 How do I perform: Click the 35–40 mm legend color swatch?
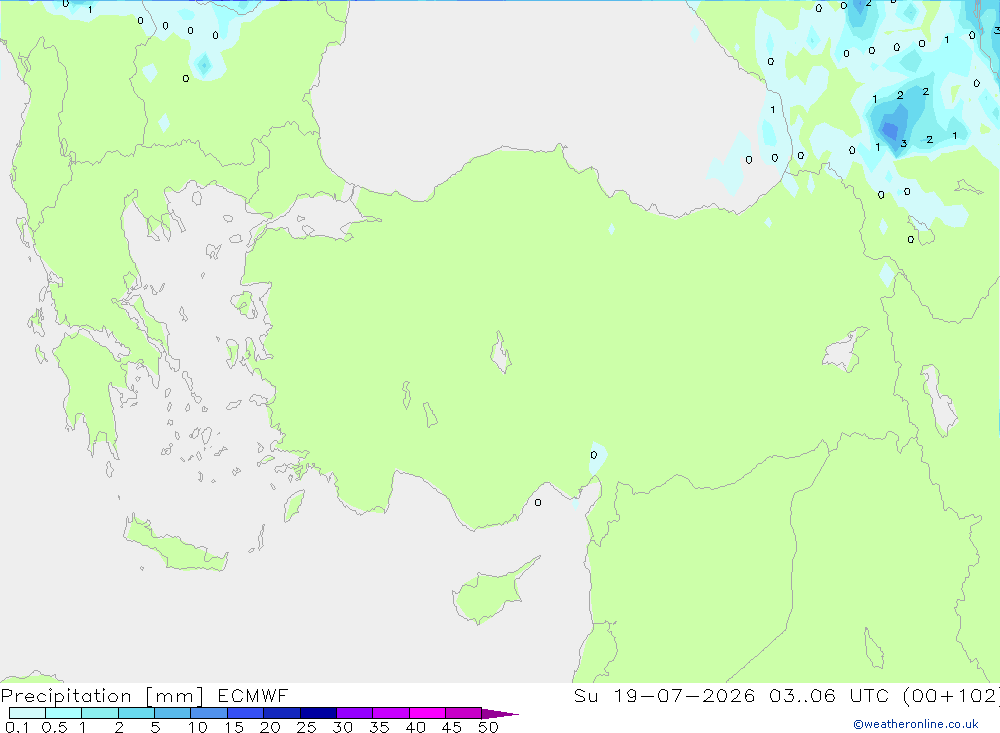coord(390,713)
